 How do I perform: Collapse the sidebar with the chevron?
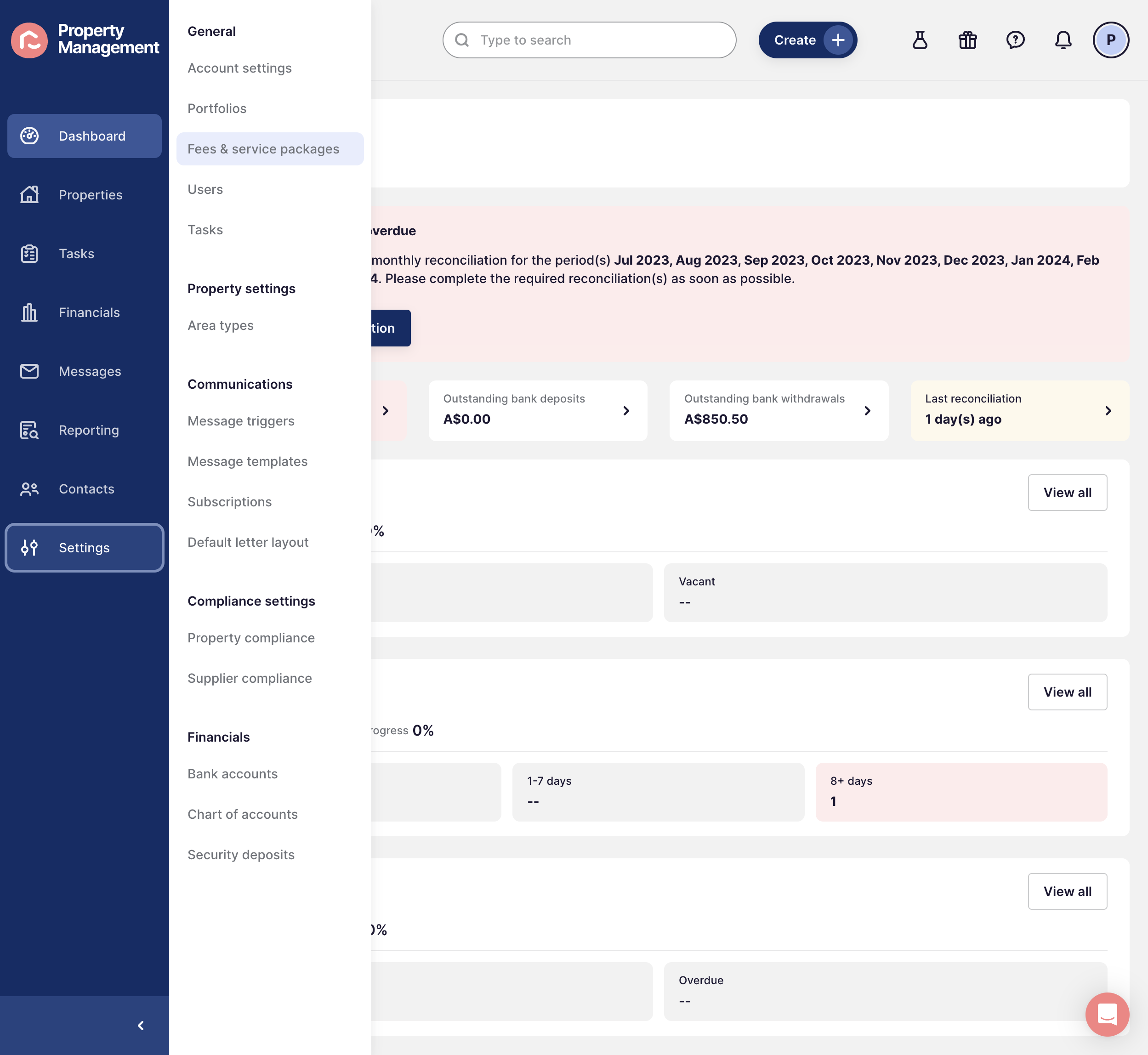[141, 1025]
